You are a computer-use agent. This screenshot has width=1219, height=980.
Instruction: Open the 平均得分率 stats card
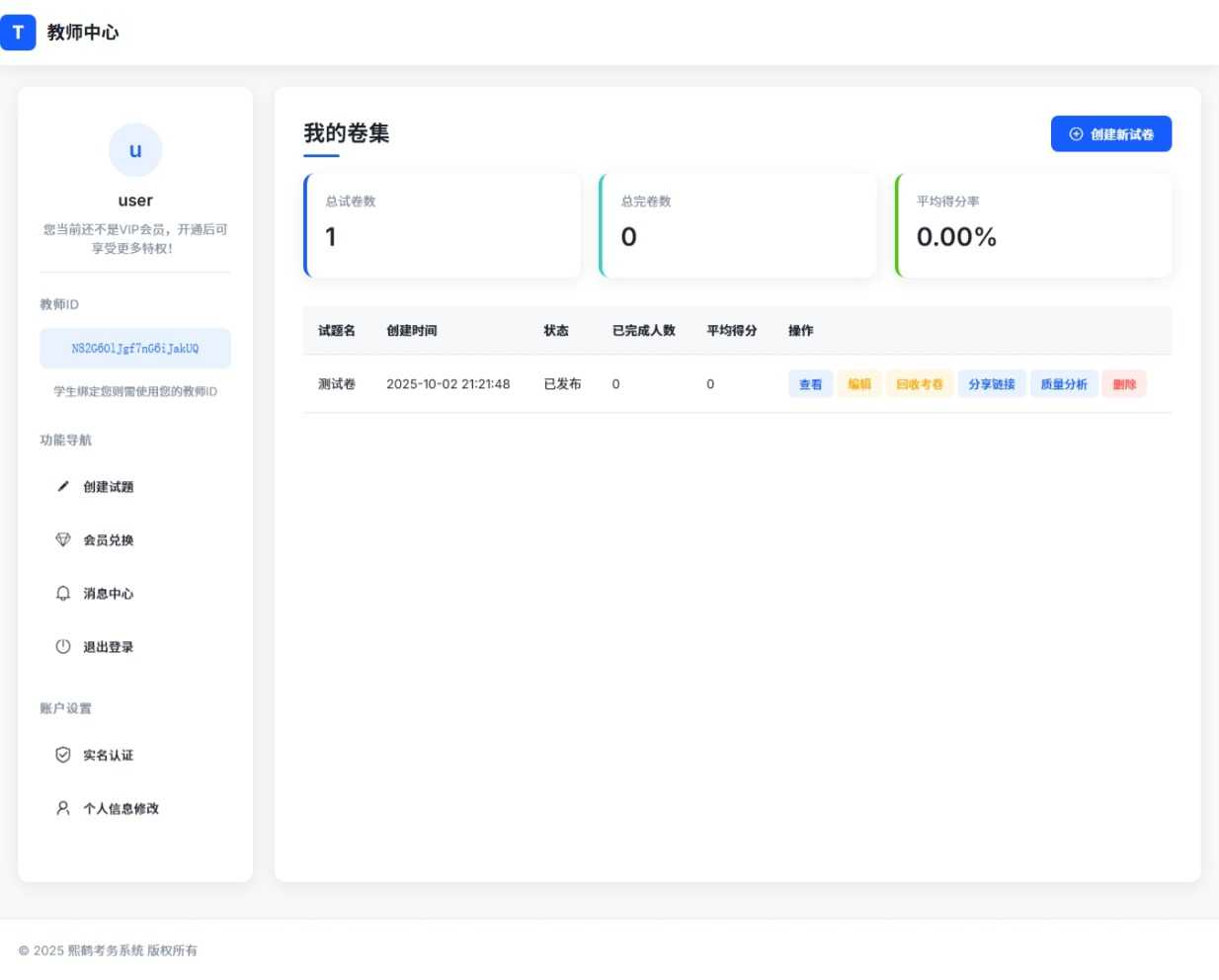coord(1032,224)
